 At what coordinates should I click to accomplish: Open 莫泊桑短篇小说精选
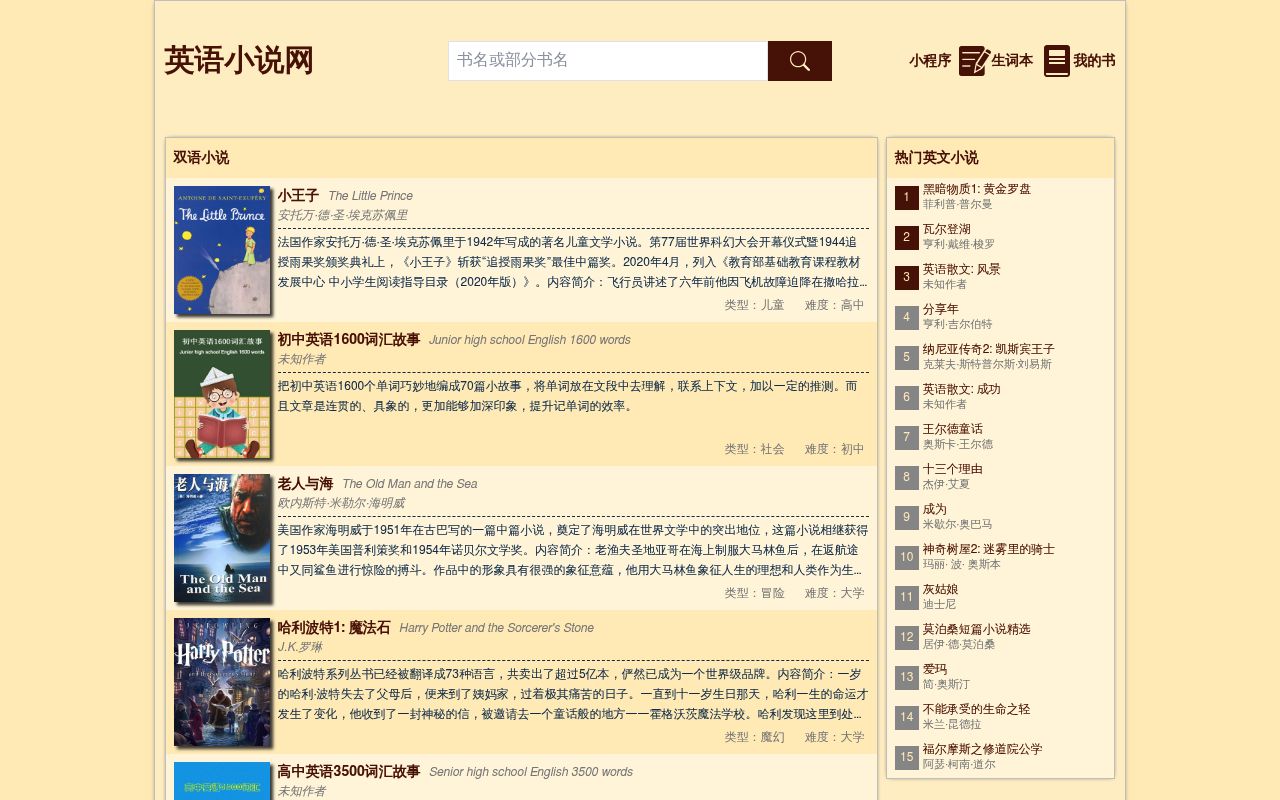point(977,629)
